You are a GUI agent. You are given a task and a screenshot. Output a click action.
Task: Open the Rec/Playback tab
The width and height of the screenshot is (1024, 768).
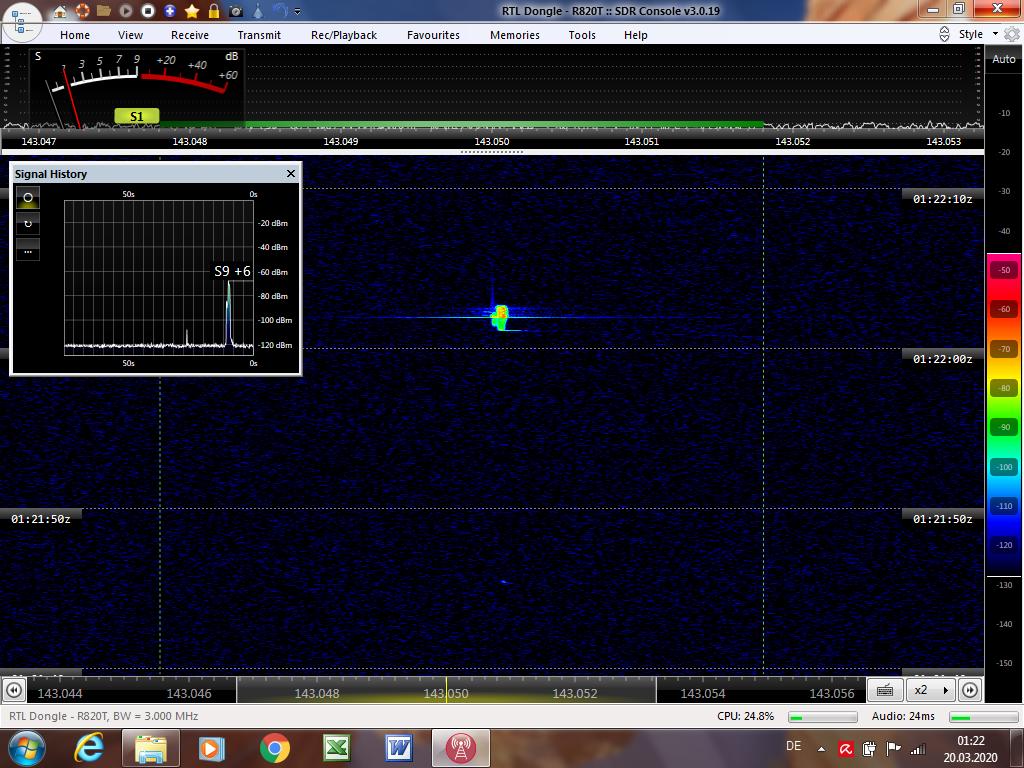(x=344, y=35)
